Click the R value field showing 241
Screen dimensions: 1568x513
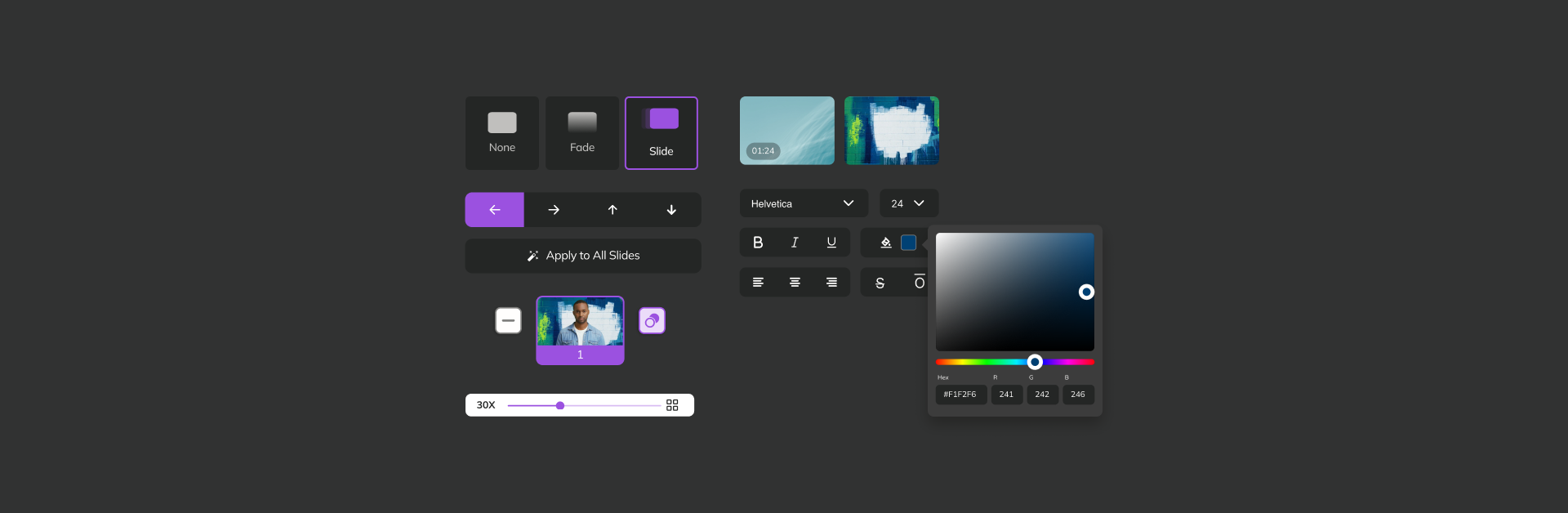click(x=1007, y=395)
